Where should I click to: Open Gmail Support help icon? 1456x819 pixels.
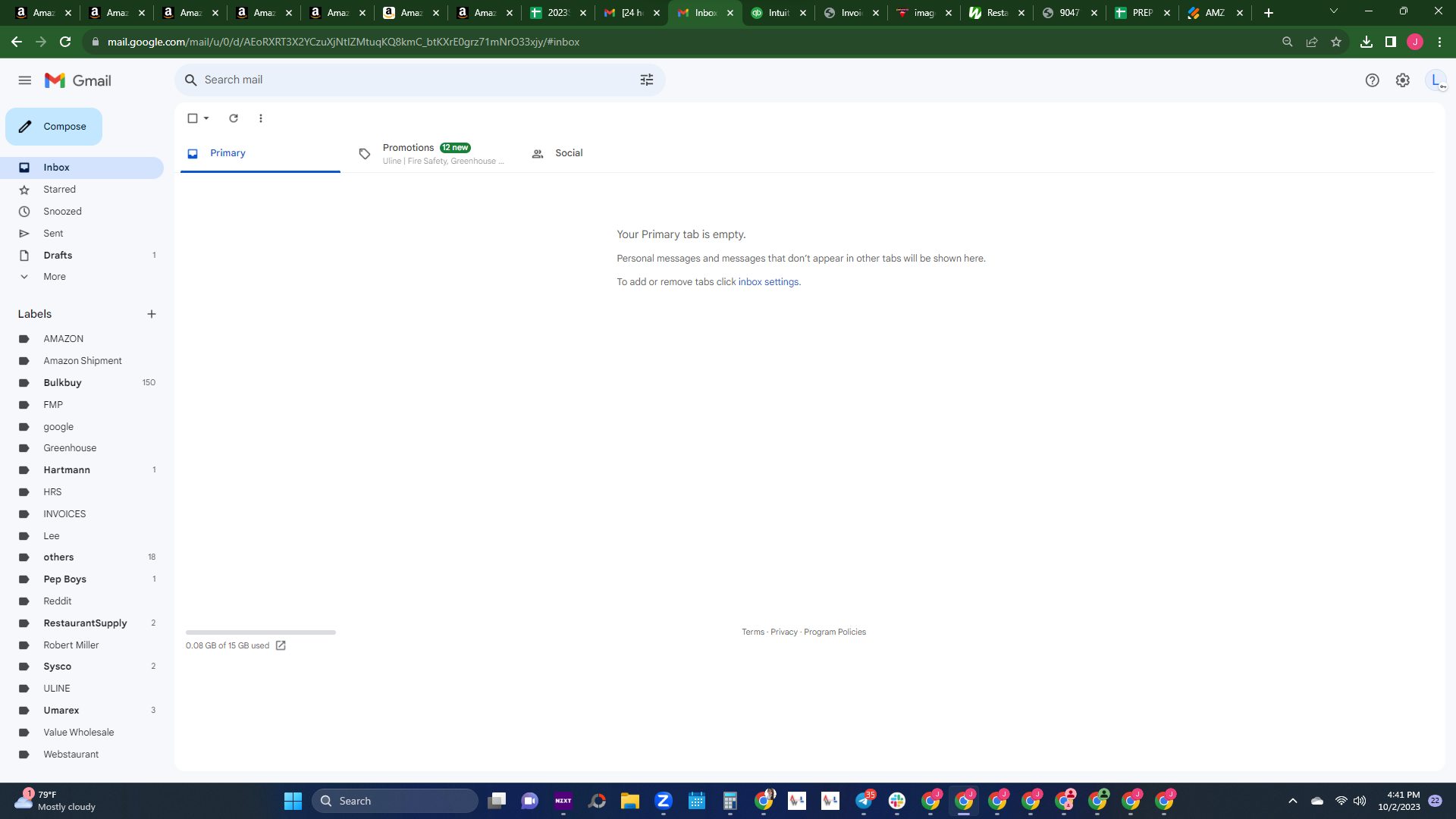coord(1372,80)
